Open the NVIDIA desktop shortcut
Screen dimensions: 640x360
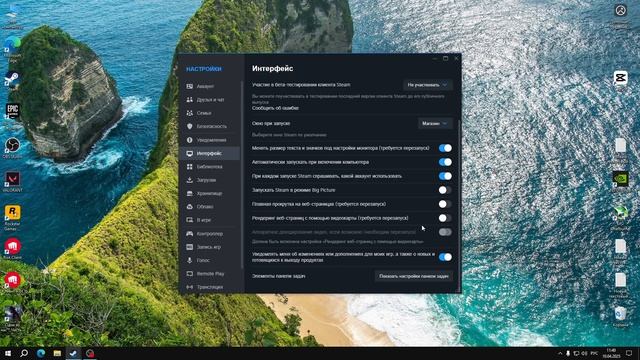click(620, 180)
